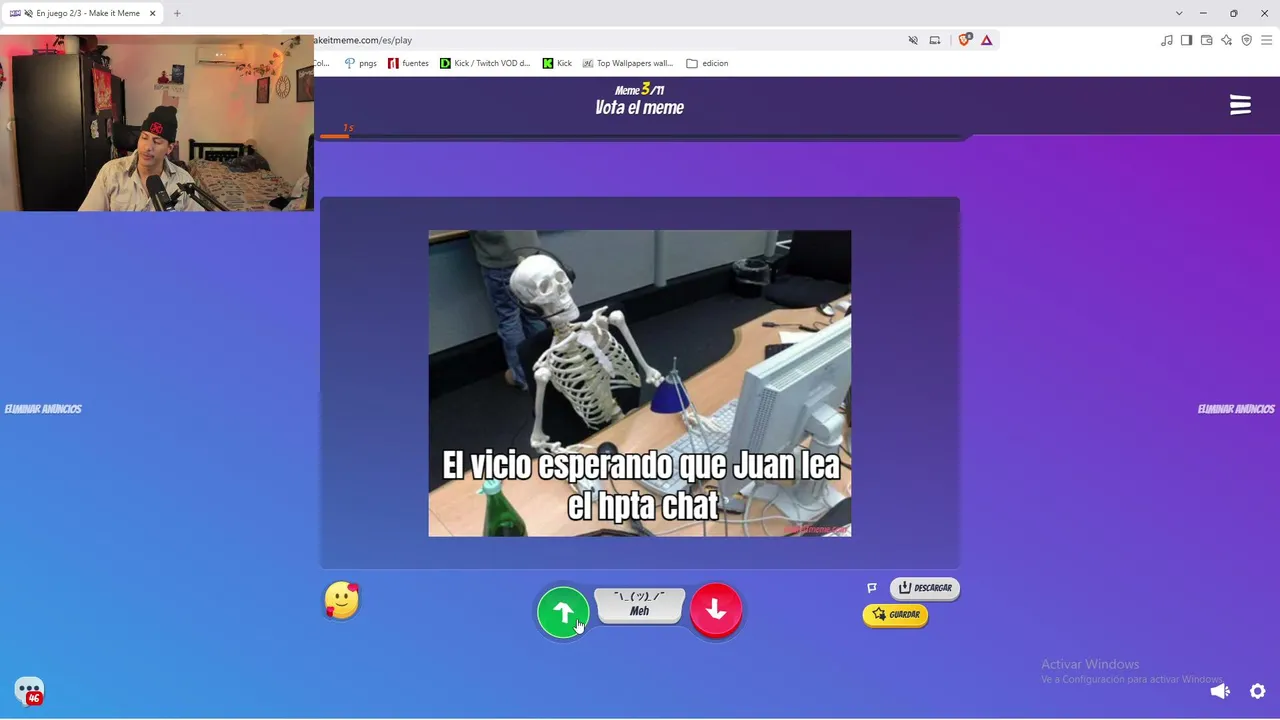This screenshot has width=1280, height=720.
Task: Select the Make it Meme browser tab
Action: (85, 13)
